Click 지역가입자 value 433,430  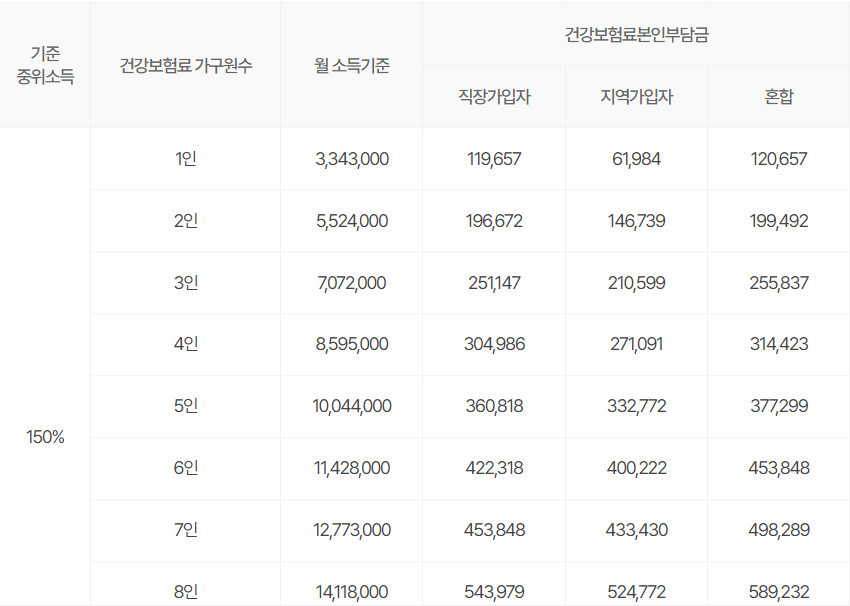pos(636,530)
